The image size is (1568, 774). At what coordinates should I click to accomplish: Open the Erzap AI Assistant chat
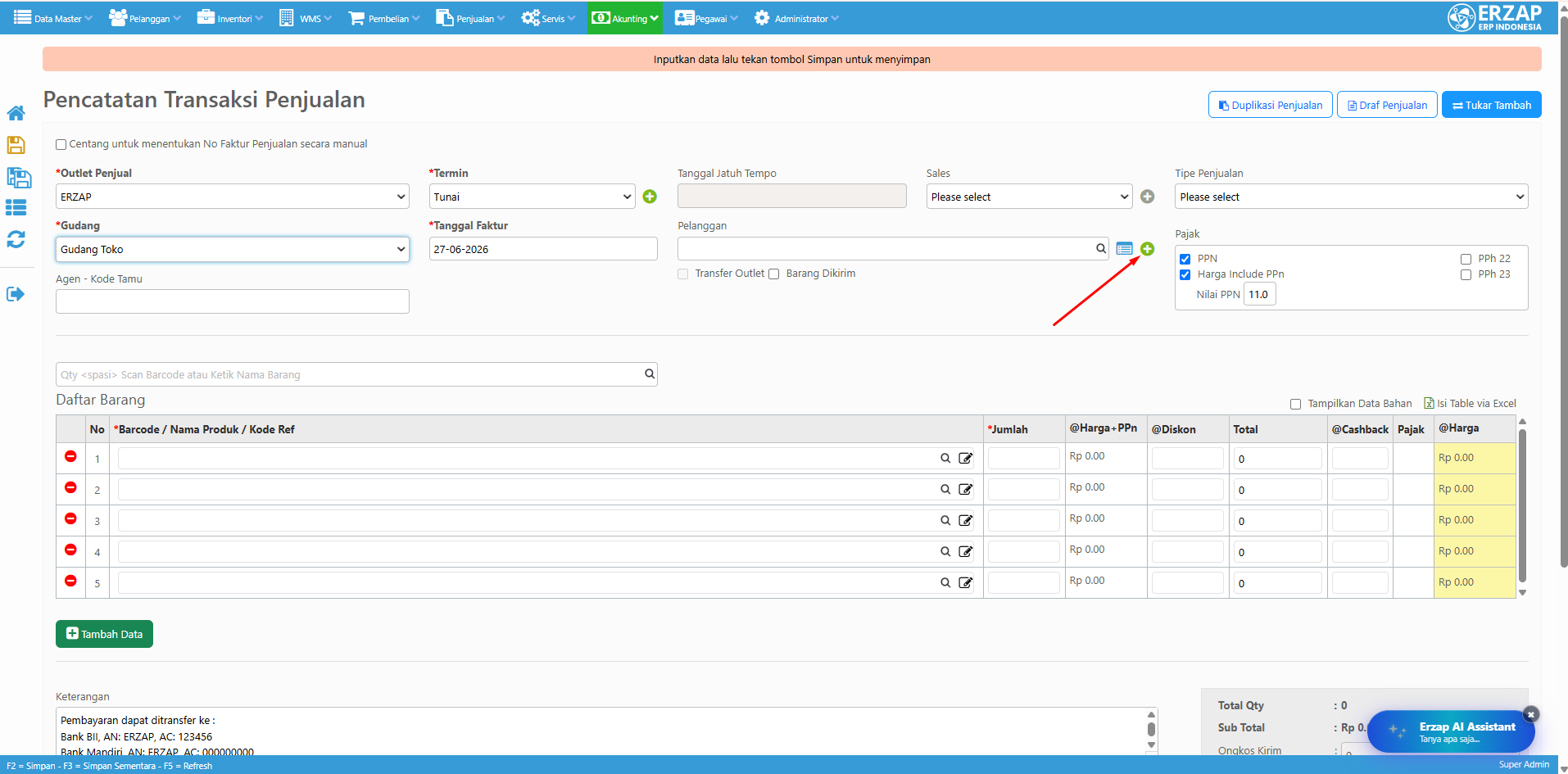[x=1451, y=731]
